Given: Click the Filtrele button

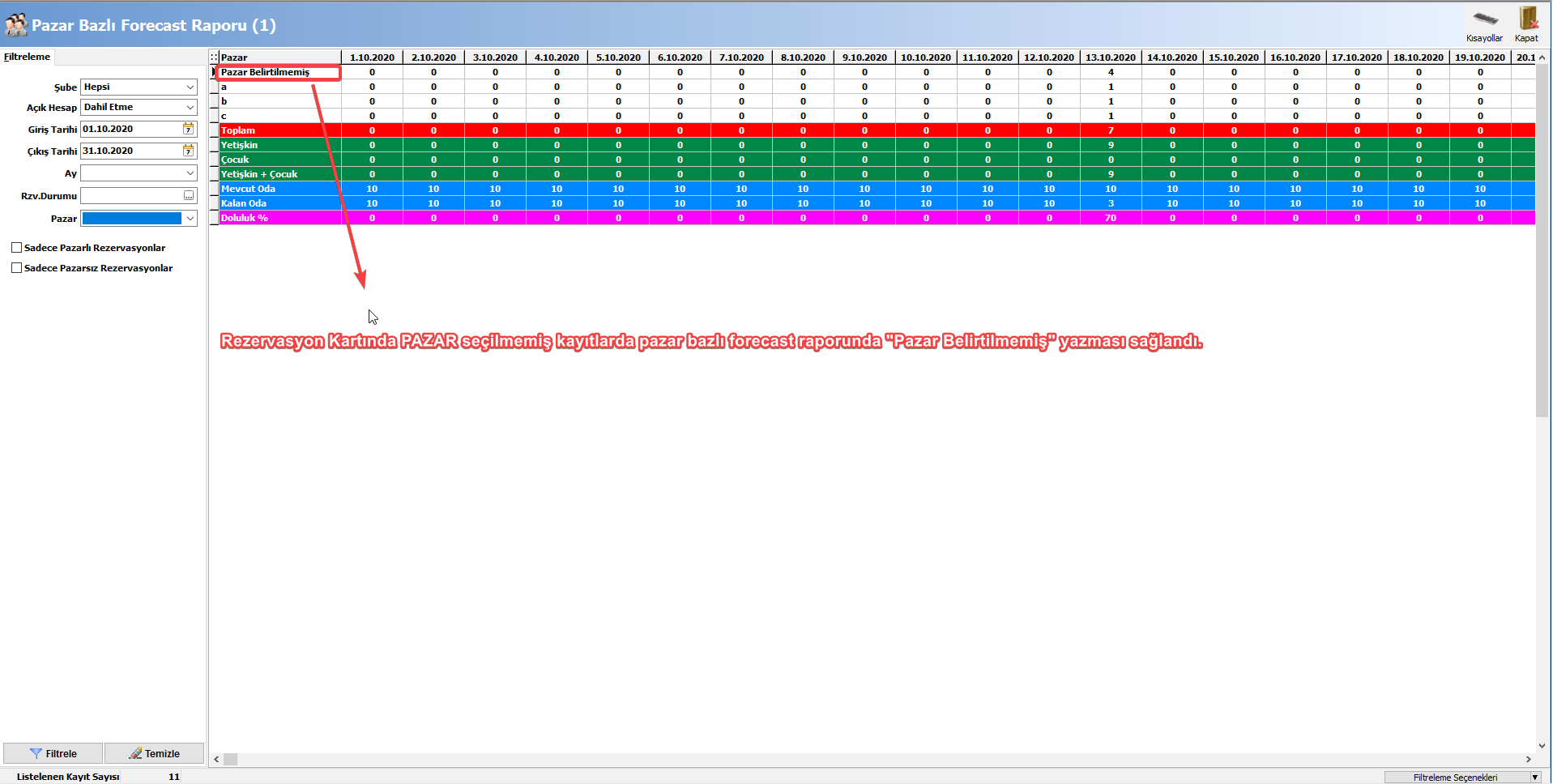Looking at the screenshot, I should tap(53, 753).
